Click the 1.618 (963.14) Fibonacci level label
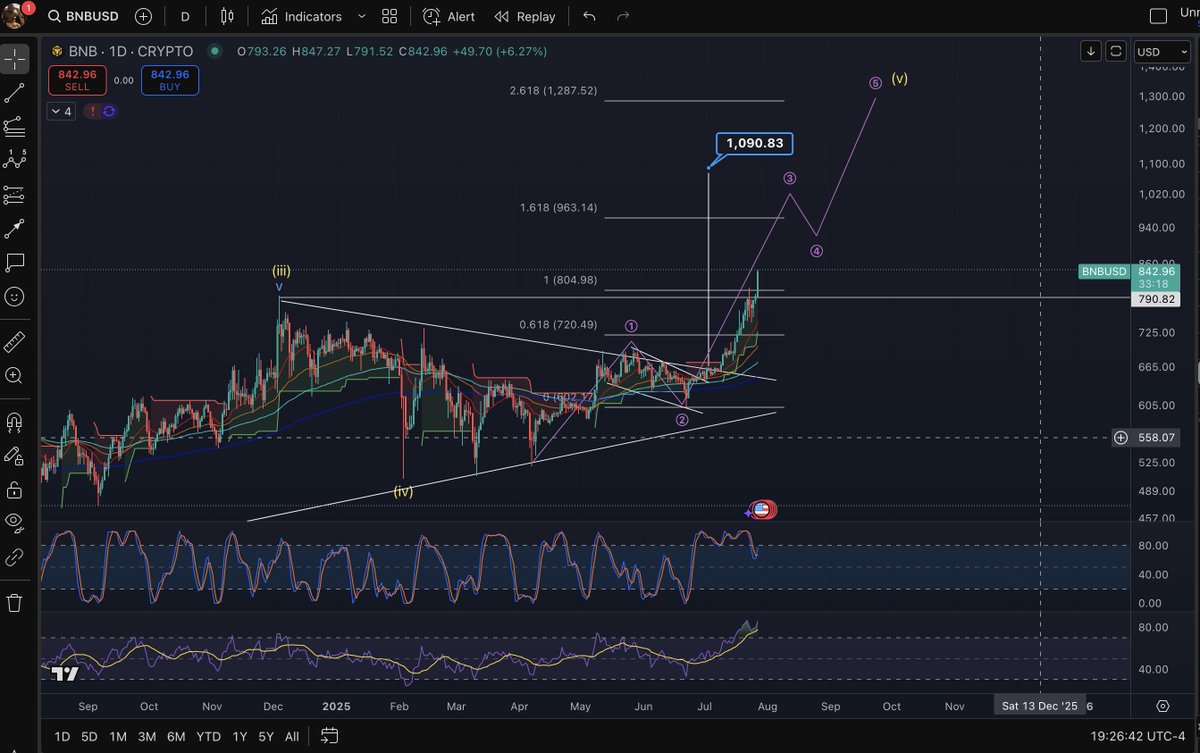The image size is (1200, 753). point(558,208)
